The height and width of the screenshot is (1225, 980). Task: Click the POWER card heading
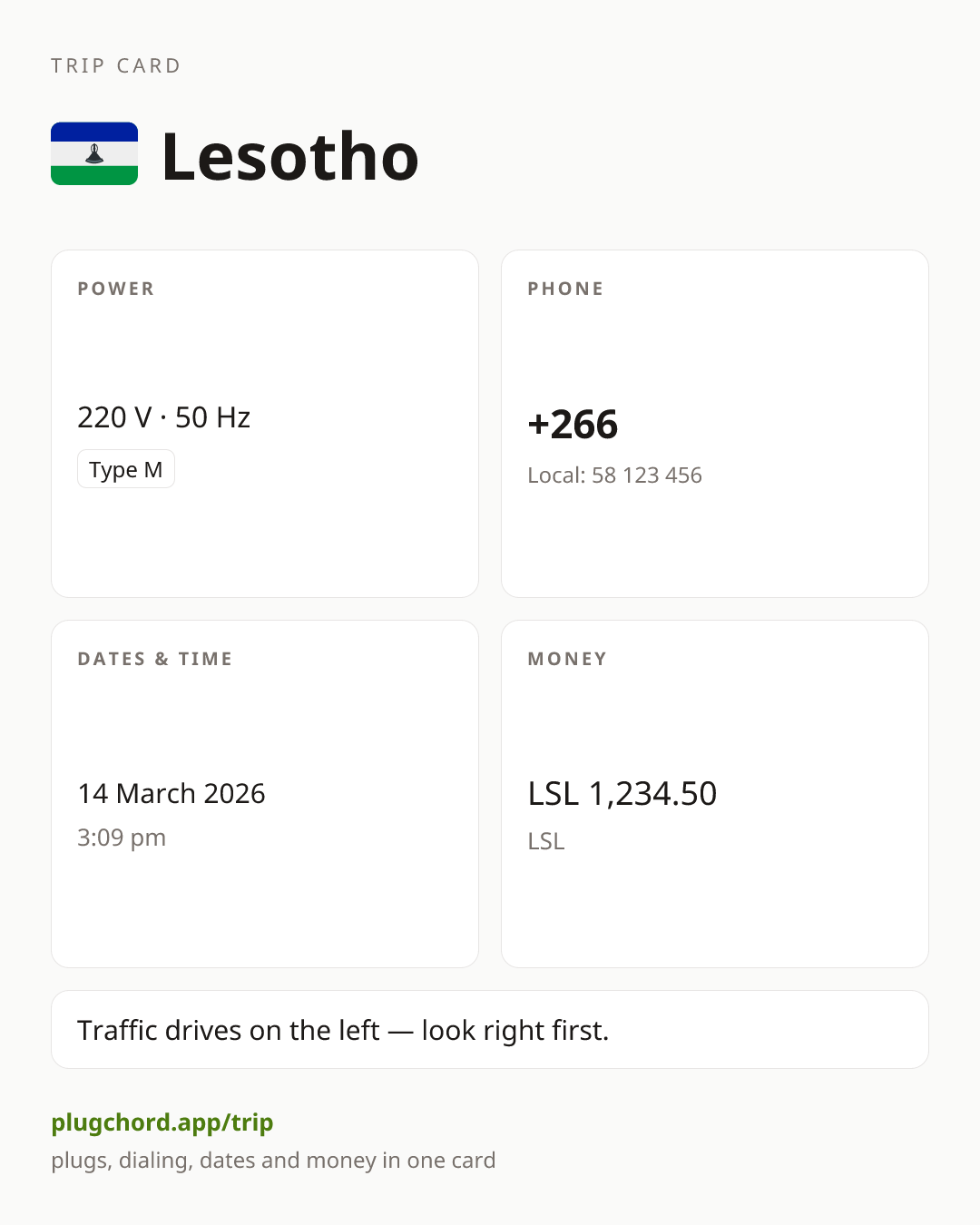(x=116, y=289)
